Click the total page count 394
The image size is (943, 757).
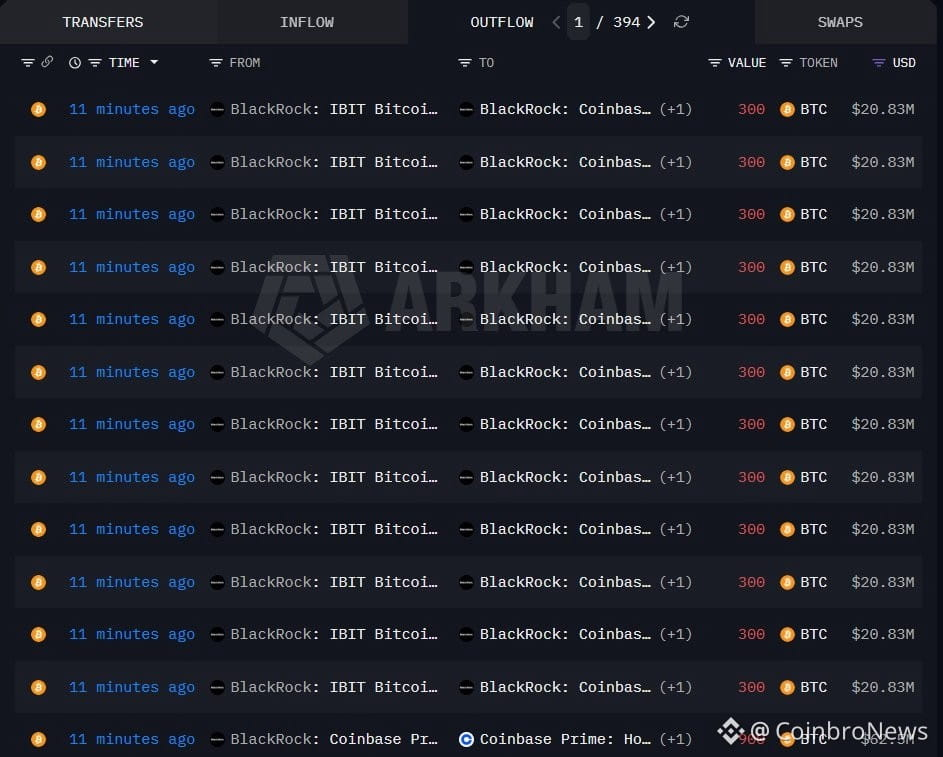pyautogui.click(x=626, y=22)
